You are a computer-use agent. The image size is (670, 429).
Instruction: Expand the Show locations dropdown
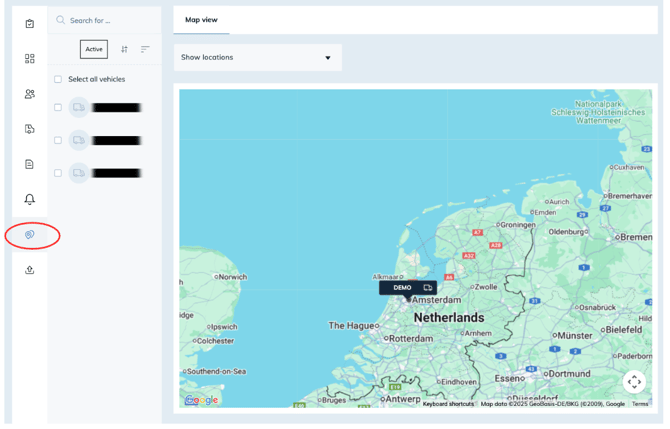[258, 57]
